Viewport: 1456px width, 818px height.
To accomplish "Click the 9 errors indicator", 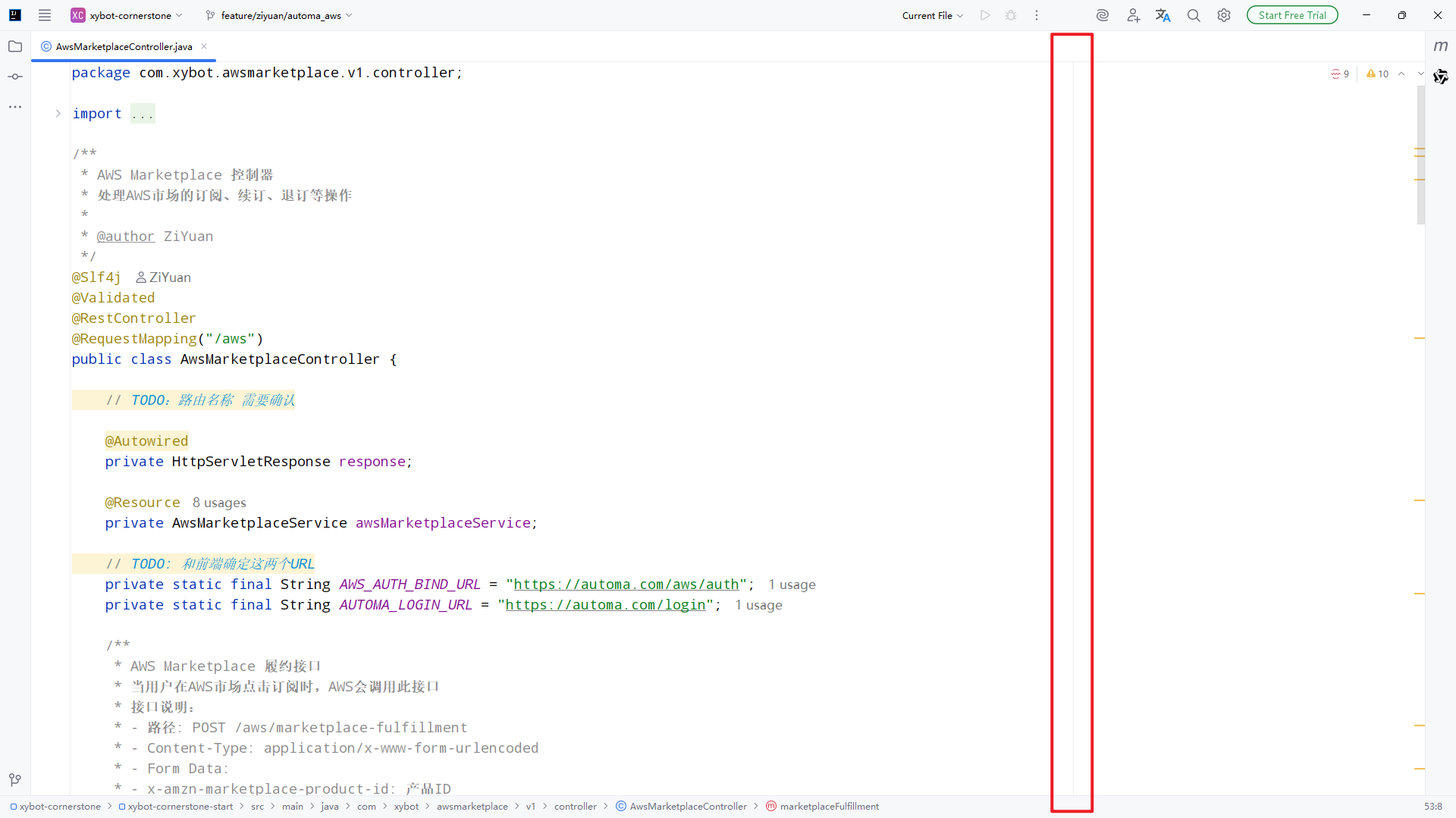I will (1340, 74).
